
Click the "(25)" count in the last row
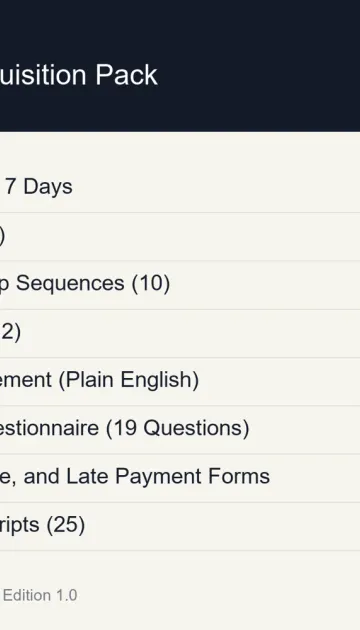tap(66, 525)
